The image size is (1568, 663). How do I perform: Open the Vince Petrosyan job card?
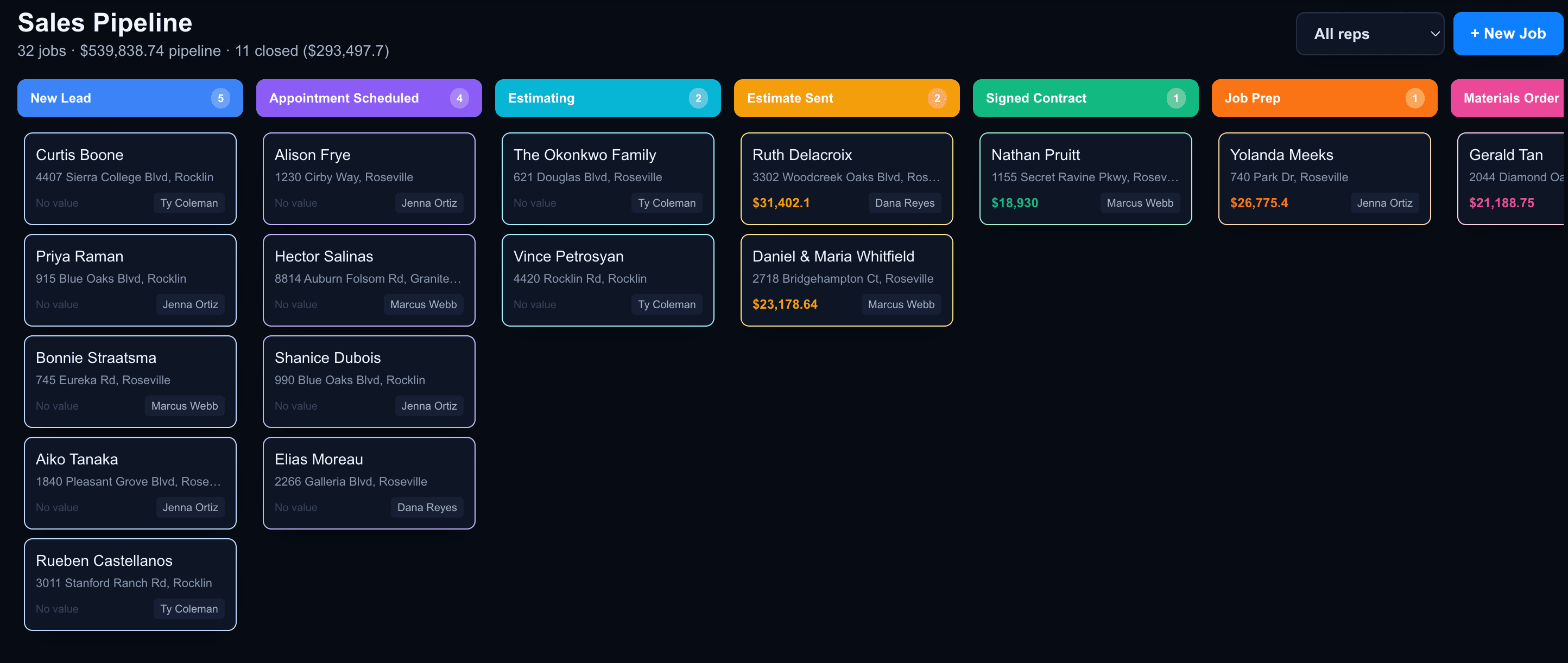tap(608, 280)
